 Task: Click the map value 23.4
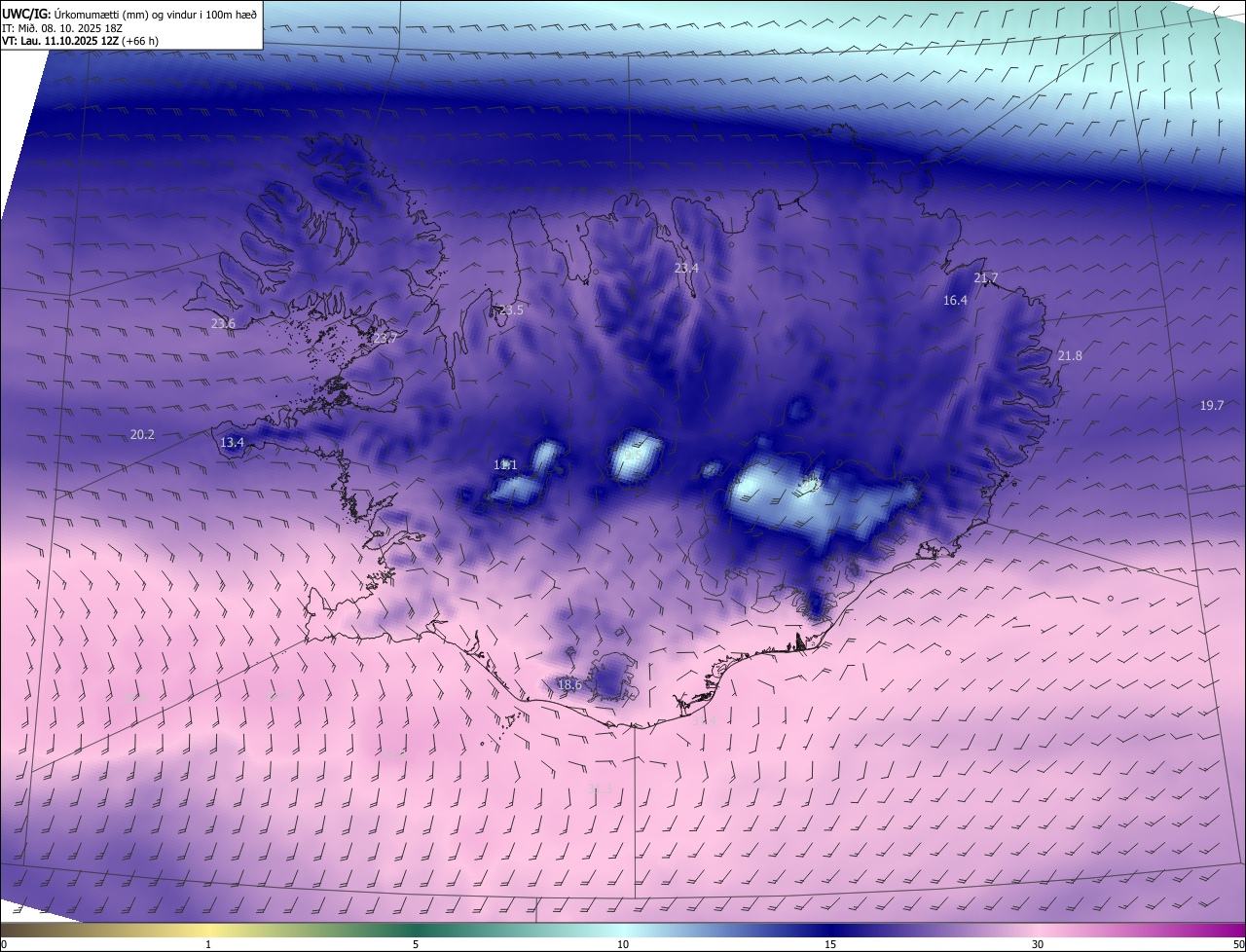[686, 268]
